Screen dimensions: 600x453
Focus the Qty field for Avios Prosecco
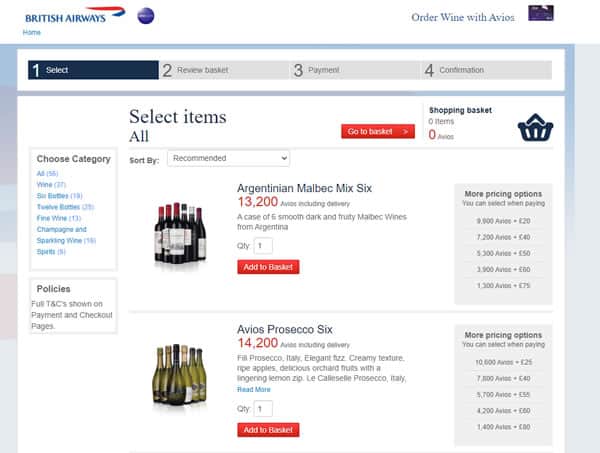coord(263,409)
